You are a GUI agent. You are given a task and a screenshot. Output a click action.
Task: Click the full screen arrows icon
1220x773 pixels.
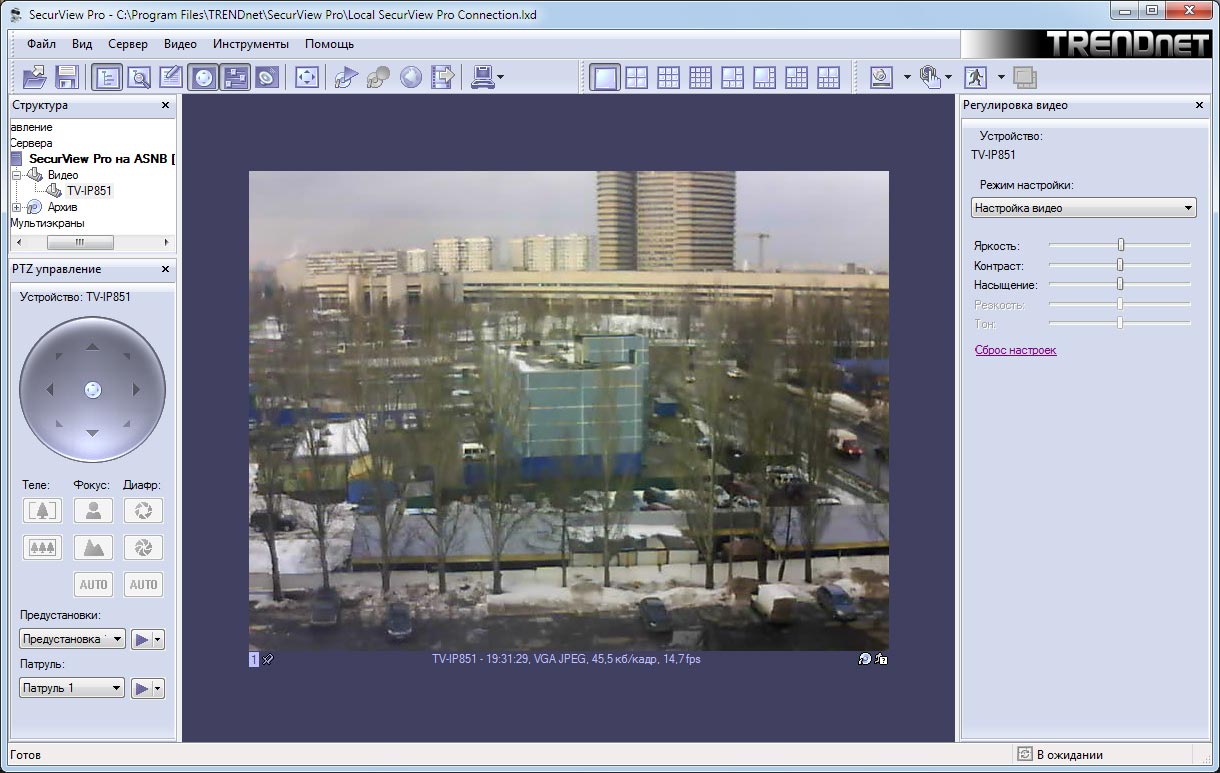click(307, 77)
